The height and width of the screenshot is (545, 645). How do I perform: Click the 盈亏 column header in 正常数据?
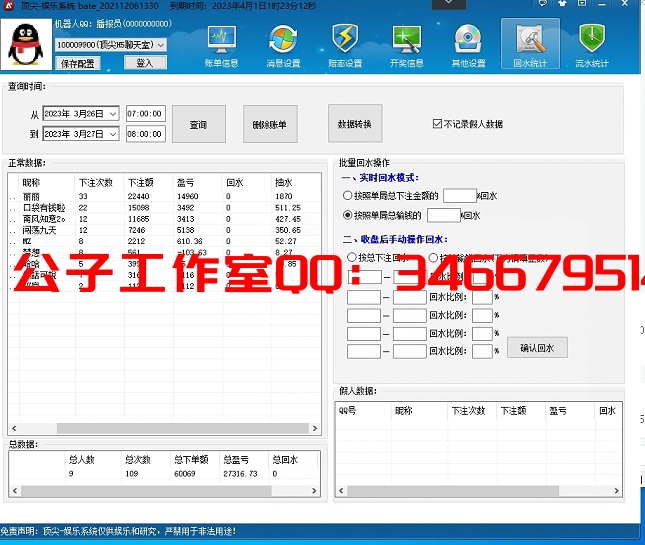(198, 183)
